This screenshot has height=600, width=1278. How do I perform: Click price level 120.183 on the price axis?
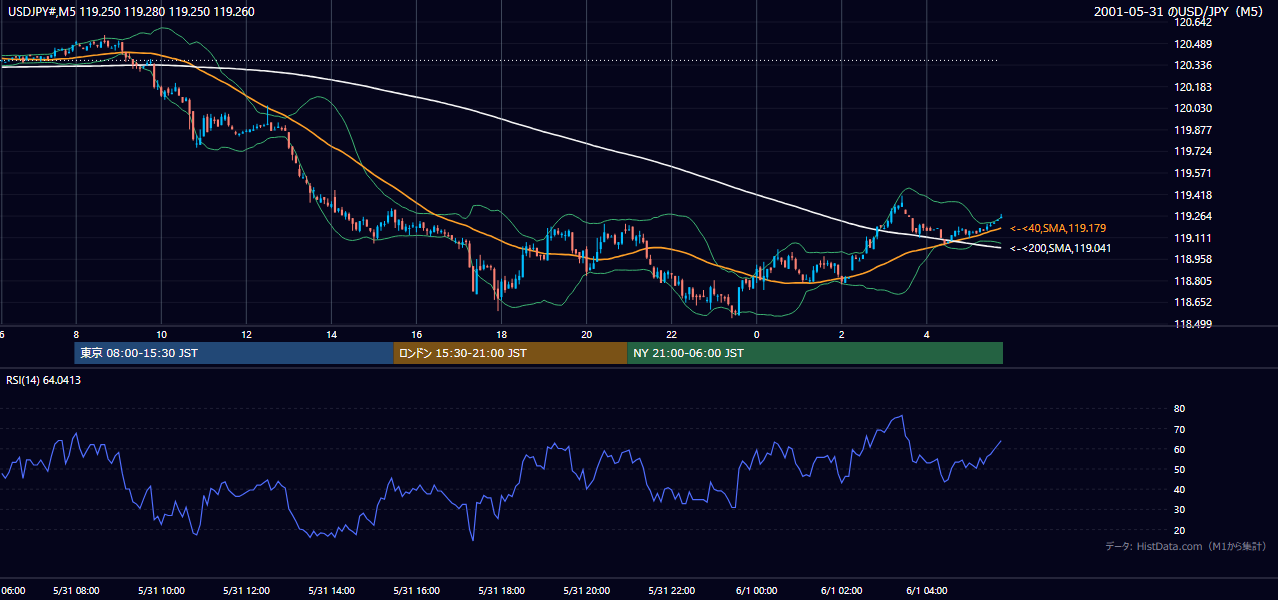1194,87
